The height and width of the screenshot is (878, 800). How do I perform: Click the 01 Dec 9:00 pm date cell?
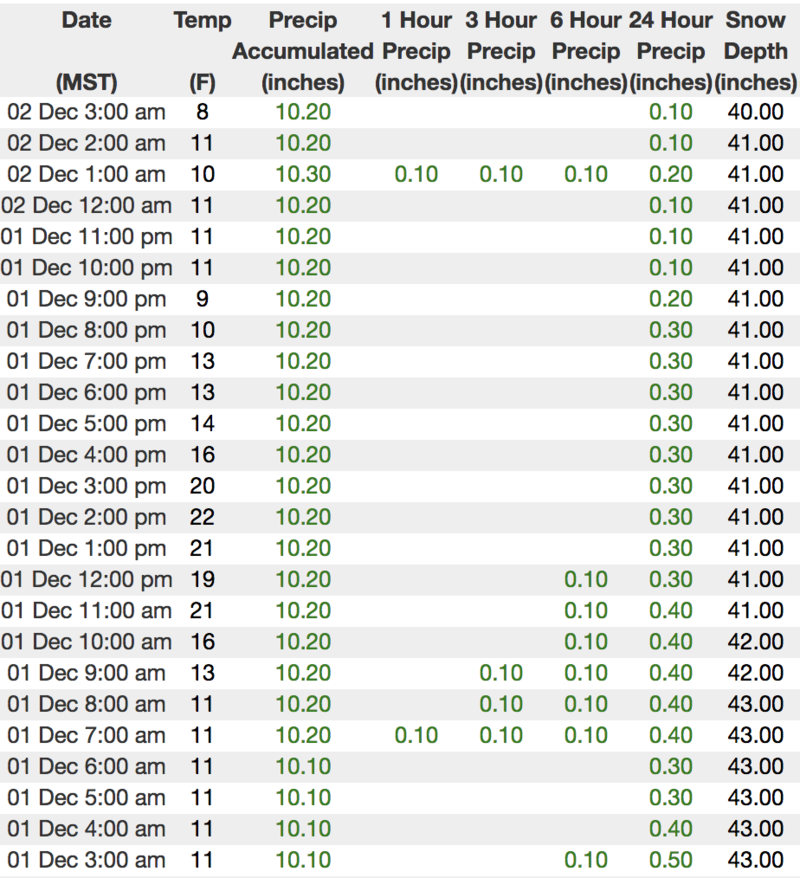pyautogui.click(x=86, y=299)
